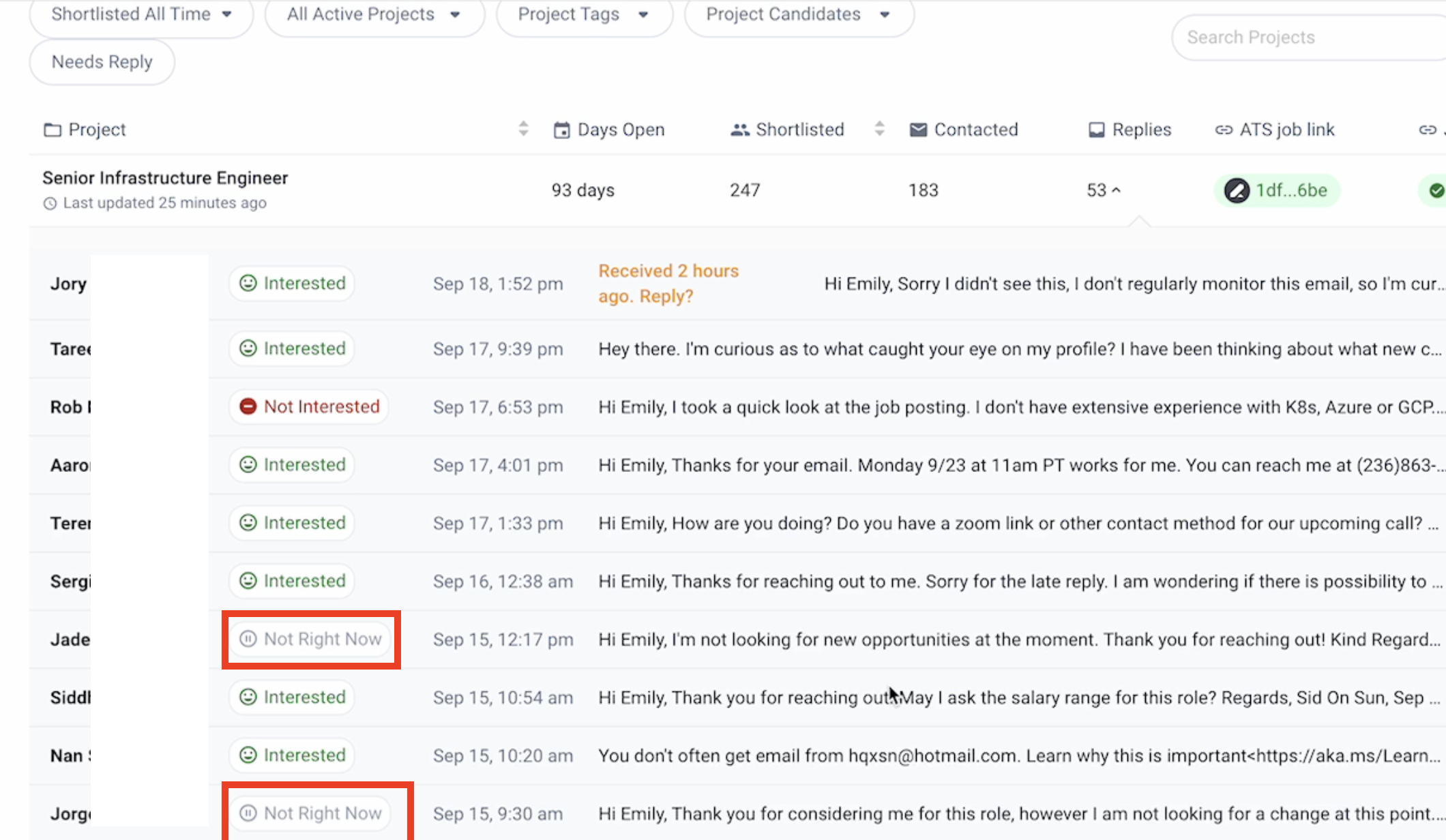1446x840 pixels.
Task: Click the smiley icon on Sep 15, 10:54 am row
Action: [248, 697]
